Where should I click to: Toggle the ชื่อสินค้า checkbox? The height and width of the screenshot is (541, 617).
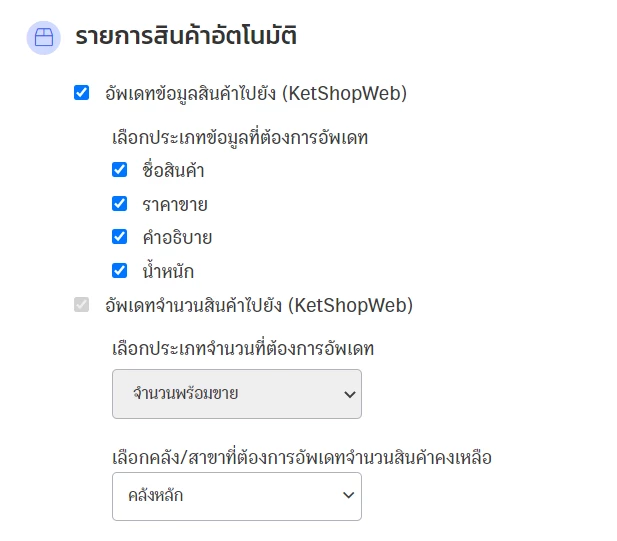click(119, 170)
